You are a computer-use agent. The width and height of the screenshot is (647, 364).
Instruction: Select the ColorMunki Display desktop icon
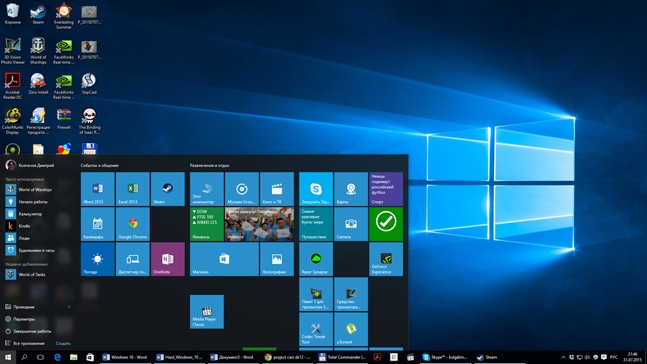[x=12, y=121]
